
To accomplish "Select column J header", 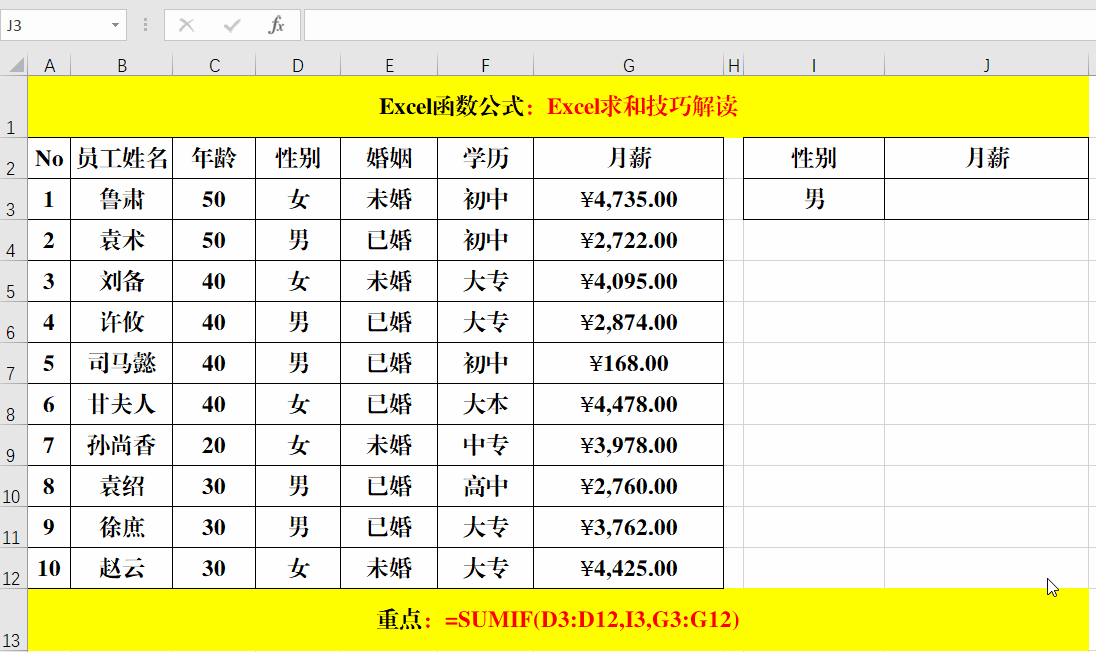I will point(986,64).
